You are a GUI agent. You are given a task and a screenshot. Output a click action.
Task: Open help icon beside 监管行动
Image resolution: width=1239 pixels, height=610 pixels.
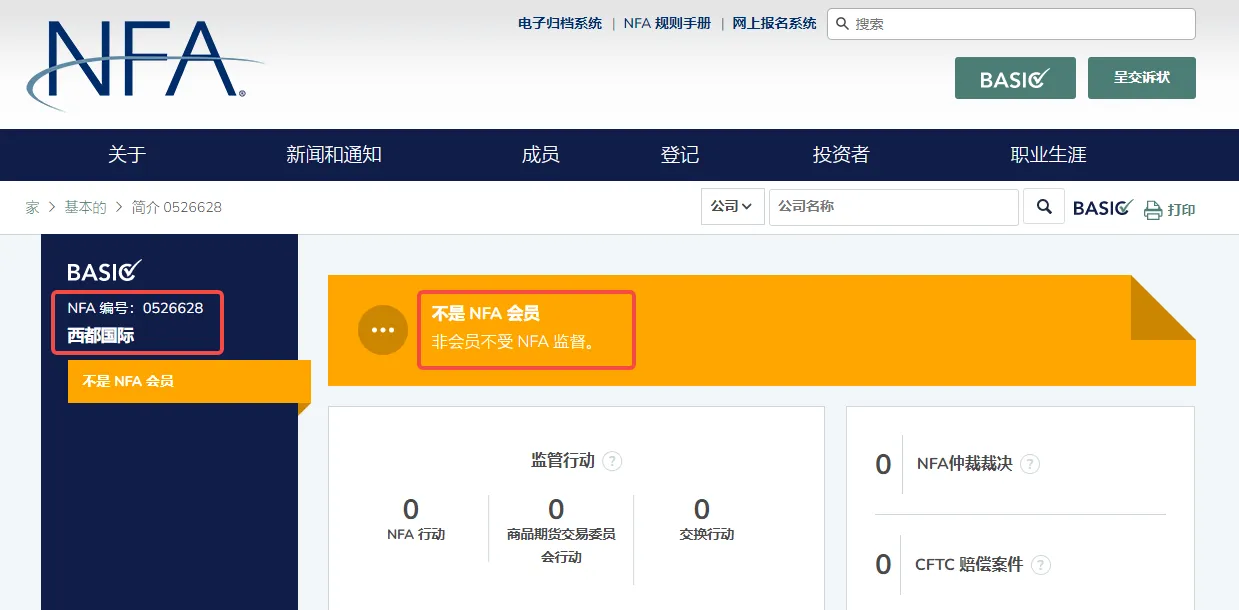613,461
